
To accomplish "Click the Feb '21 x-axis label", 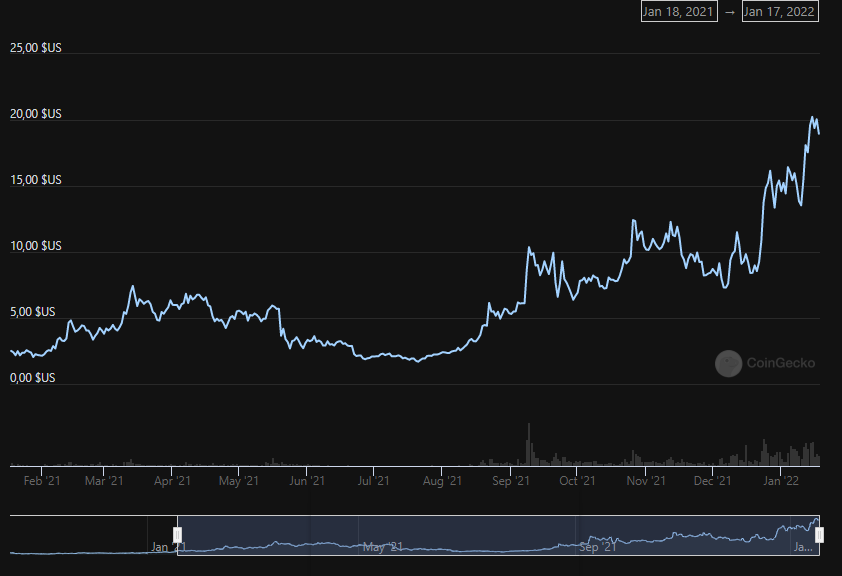I will point(42,481).
